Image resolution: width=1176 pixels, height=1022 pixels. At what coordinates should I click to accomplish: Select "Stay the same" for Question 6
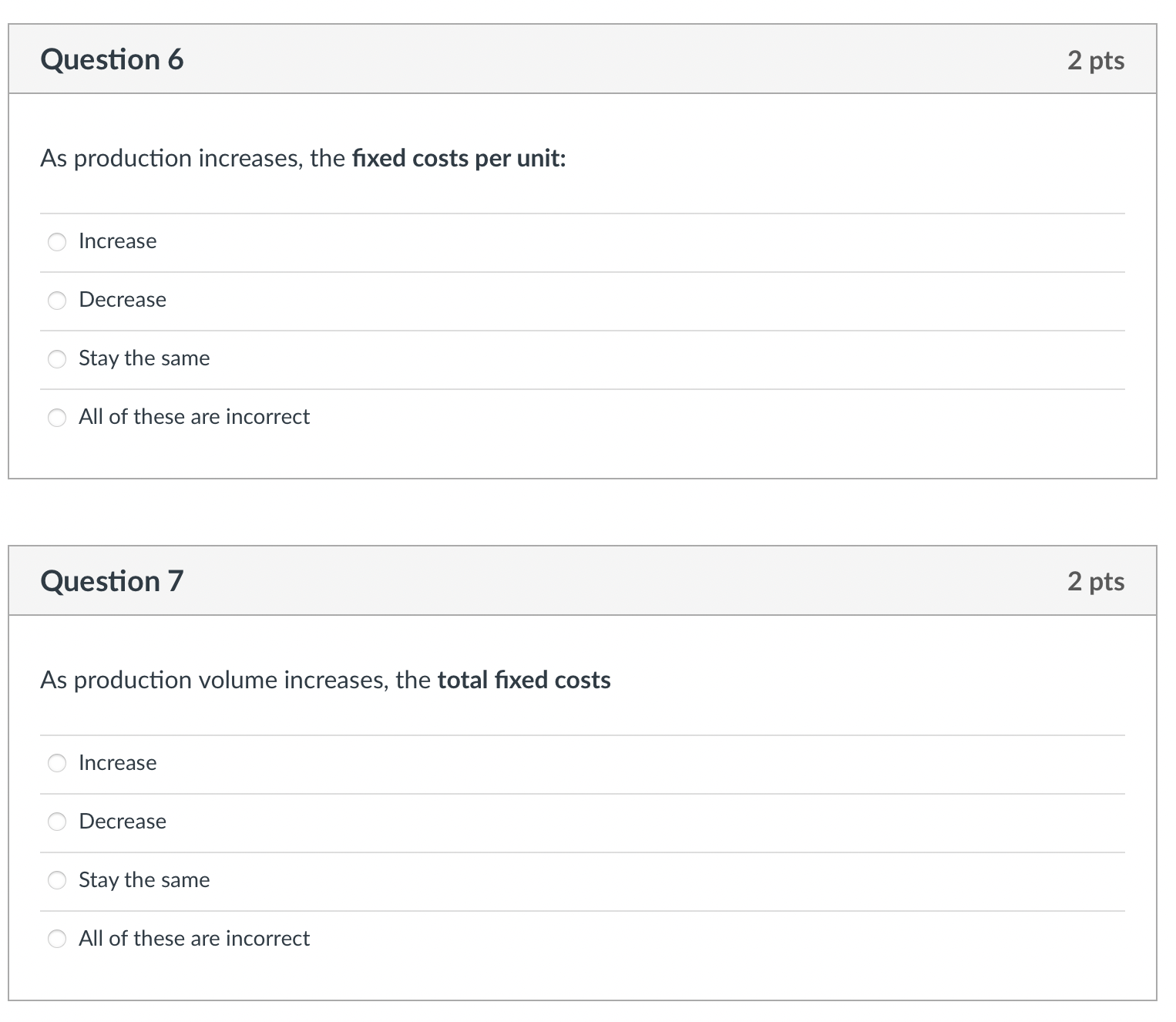(56, 358)
